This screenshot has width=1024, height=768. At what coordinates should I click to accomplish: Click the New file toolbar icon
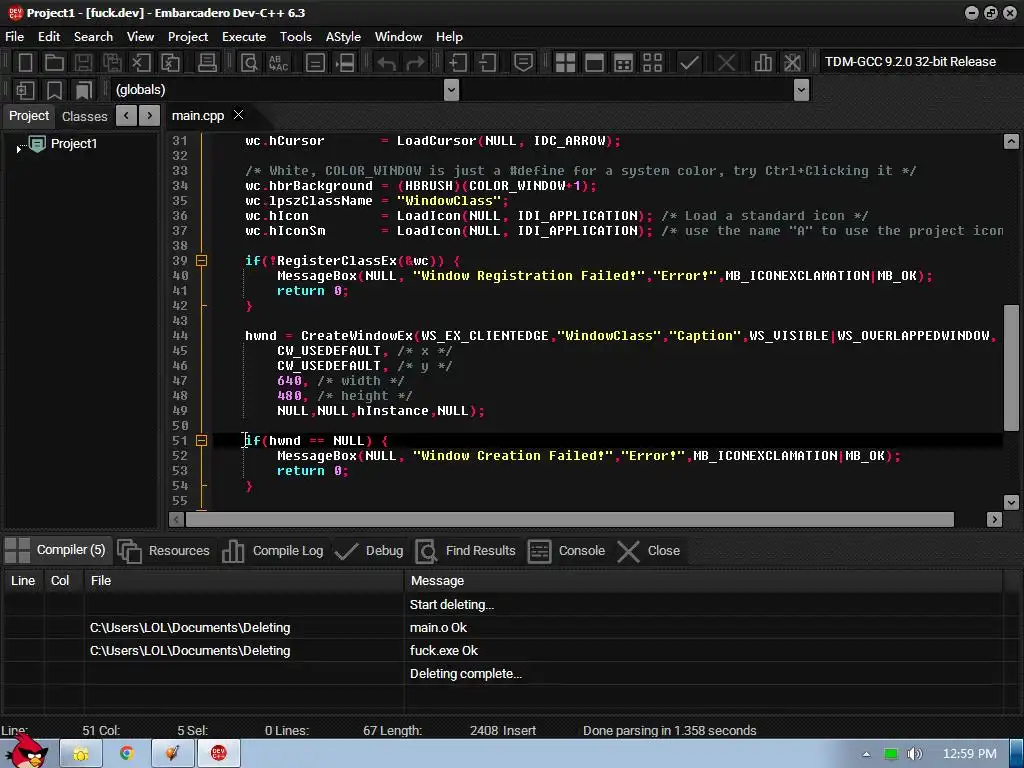(x=26, y=62)
